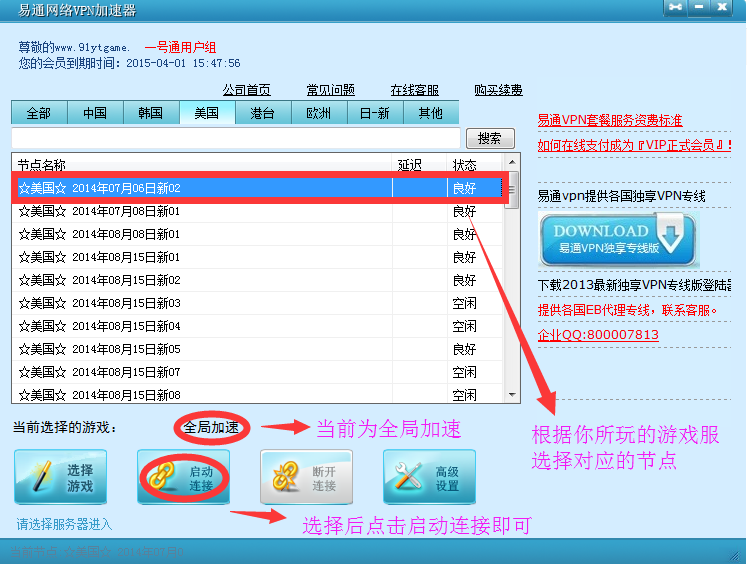Click the node search input field
The width and height of the screenshot is (747, 564).
point(235,138)
